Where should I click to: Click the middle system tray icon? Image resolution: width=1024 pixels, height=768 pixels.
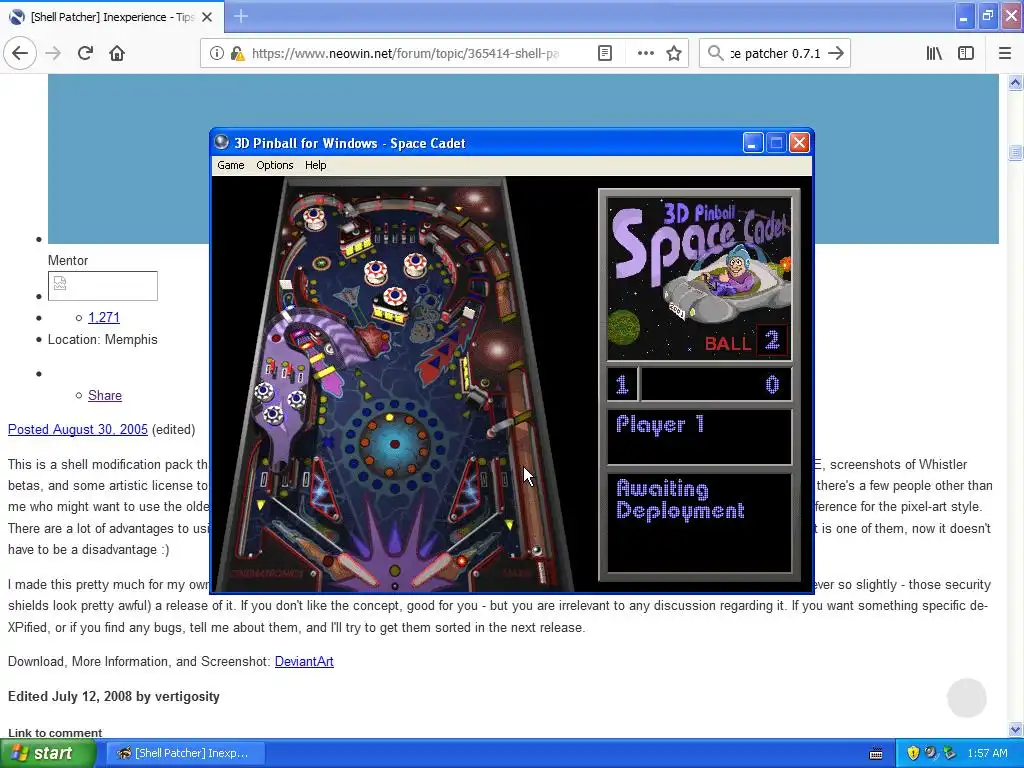931,753
